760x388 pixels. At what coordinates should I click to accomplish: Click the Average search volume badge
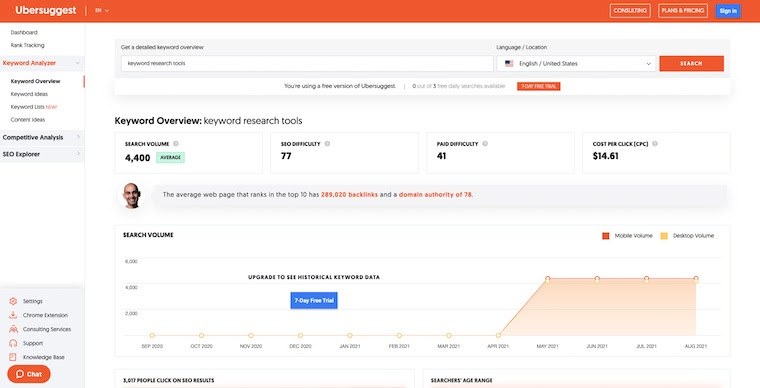[x=170, y=157]
